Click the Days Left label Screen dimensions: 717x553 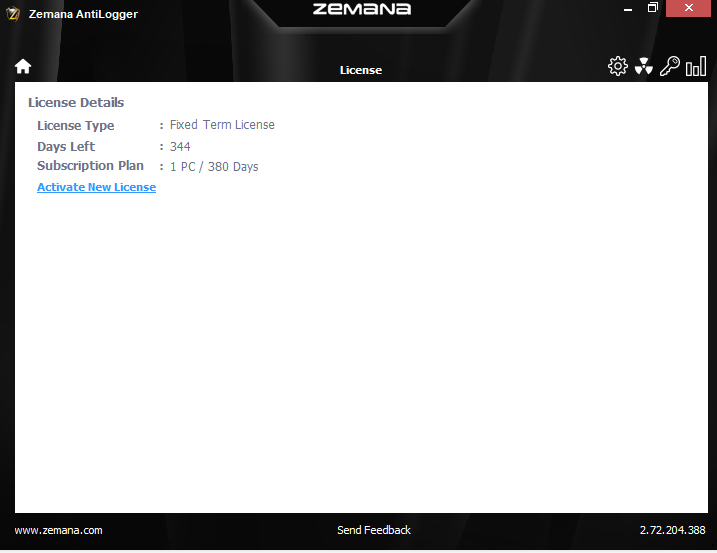[x=66, y=146]
